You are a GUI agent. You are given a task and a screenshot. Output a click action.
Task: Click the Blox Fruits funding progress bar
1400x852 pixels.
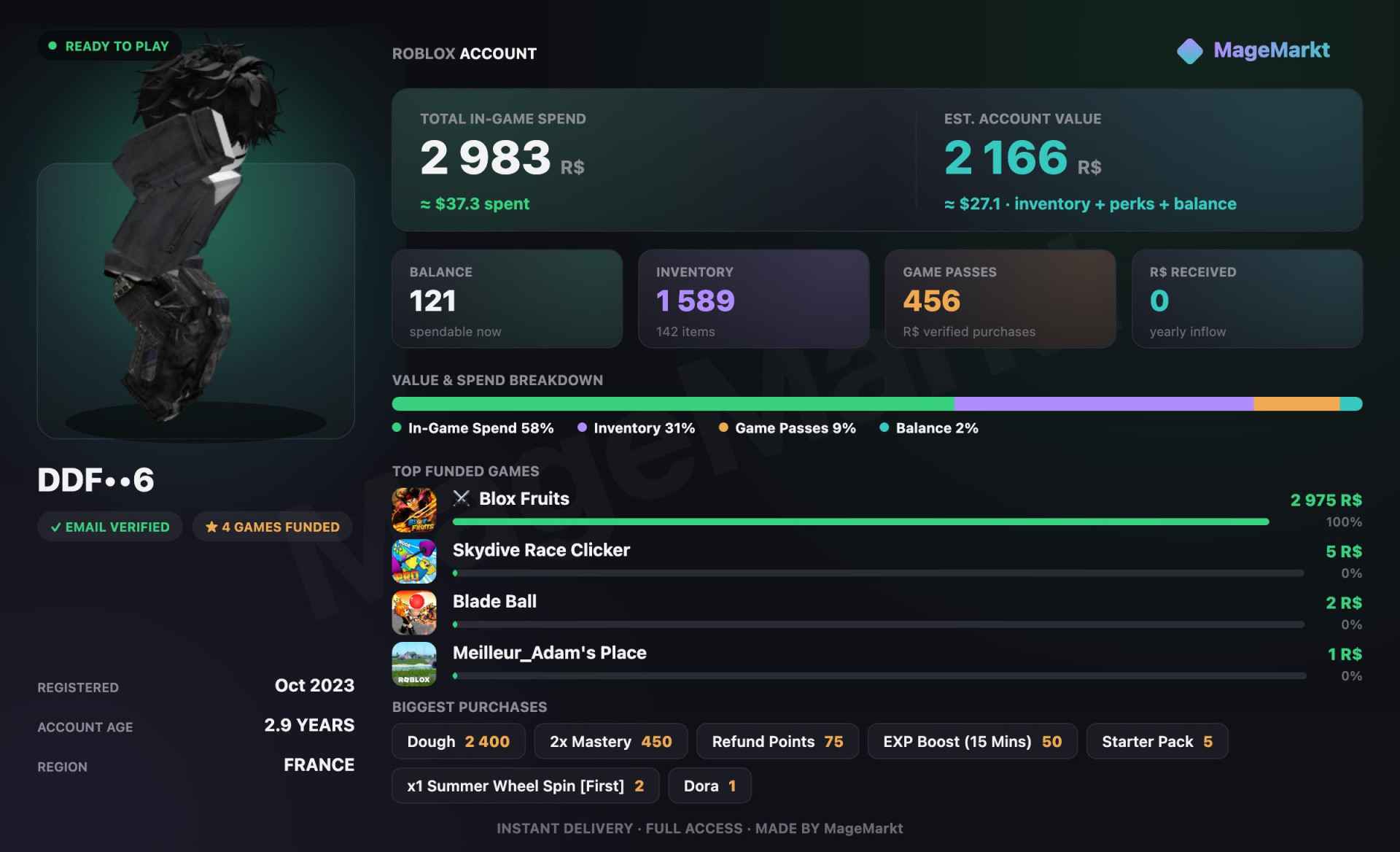(x=861, y=522)
